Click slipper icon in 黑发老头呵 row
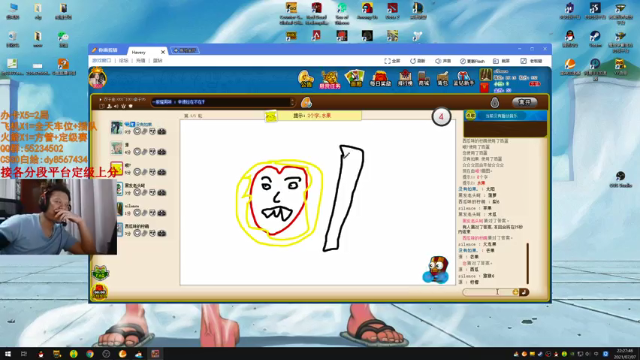The image size is (640, 360). (x=144, y=192)
